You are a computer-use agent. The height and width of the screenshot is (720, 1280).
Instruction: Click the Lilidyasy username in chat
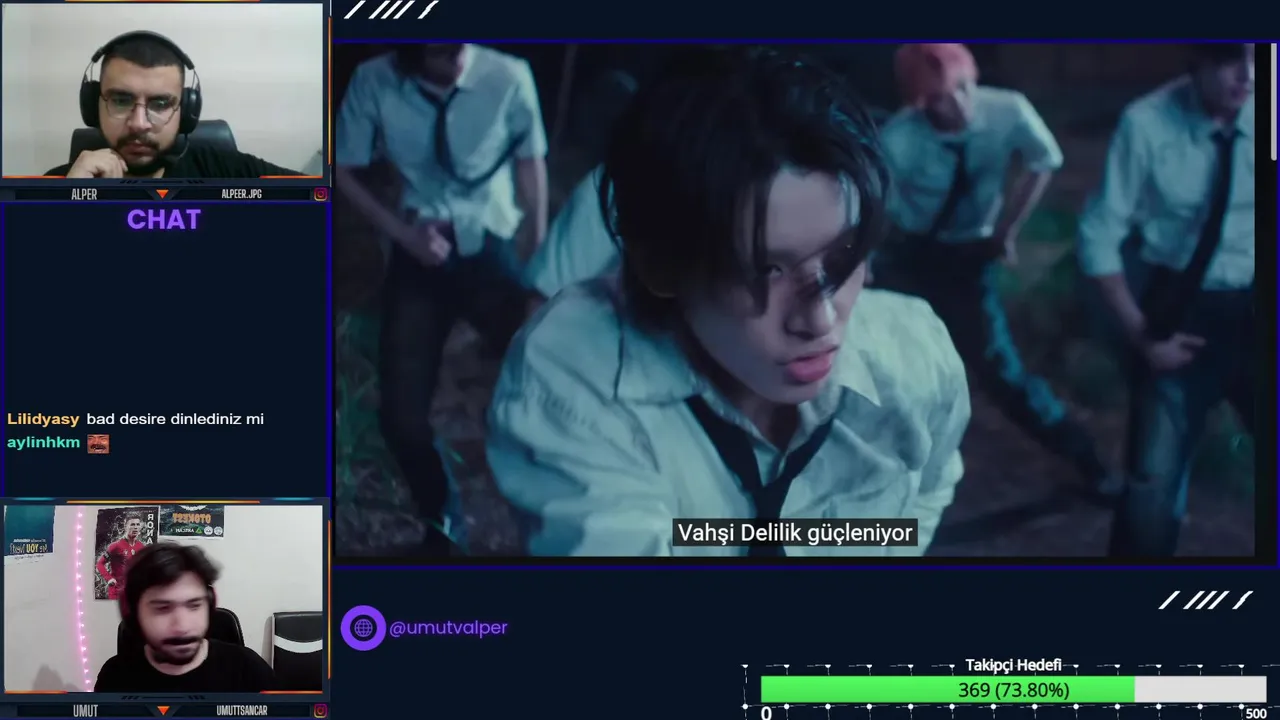(x=43, y=419)
